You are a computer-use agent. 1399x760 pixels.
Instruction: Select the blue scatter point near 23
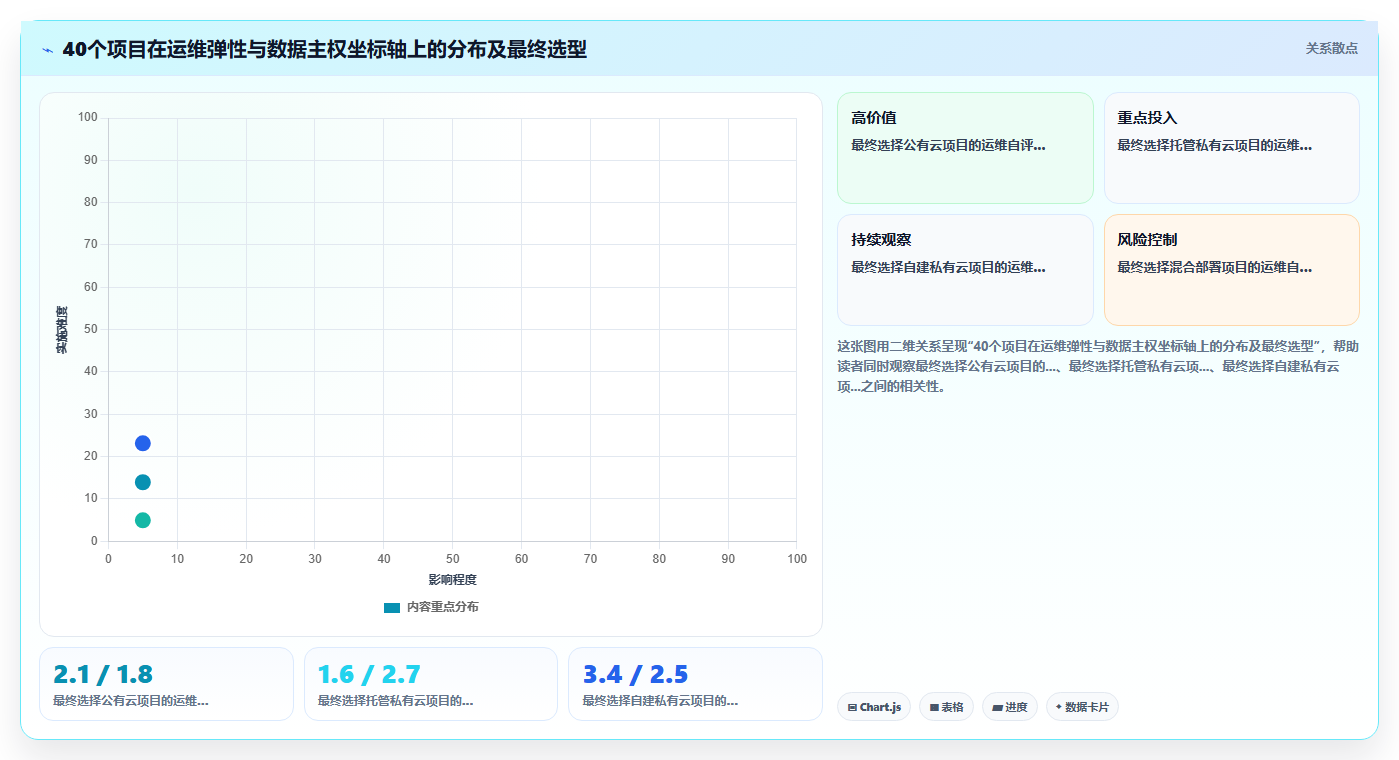point(143,443)
